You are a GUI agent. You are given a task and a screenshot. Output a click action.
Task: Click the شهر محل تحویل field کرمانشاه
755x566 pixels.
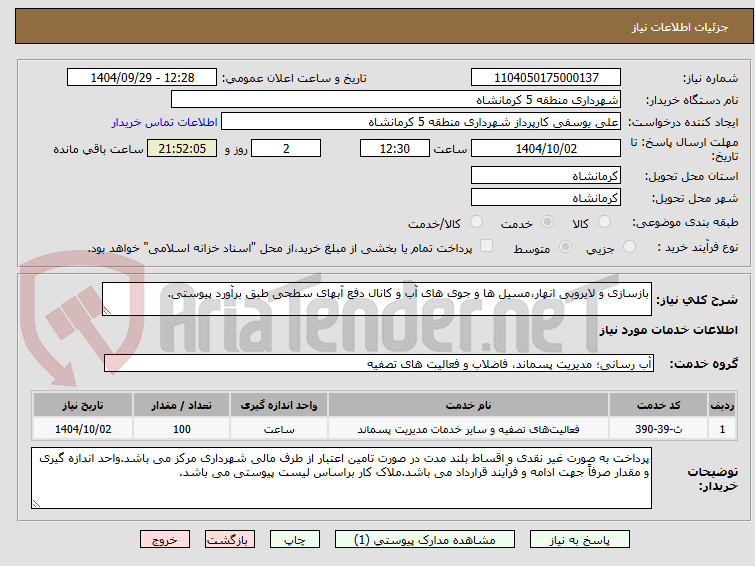click(546, 197)
